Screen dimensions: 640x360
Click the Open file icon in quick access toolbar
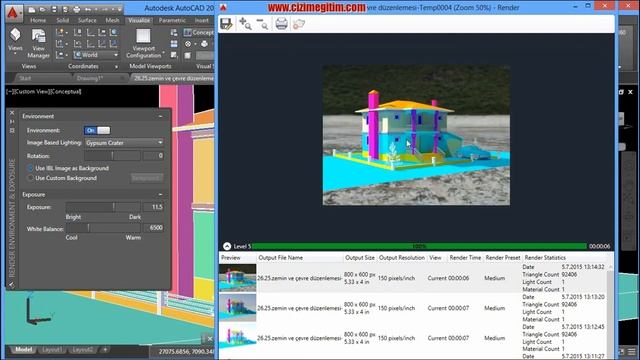click(42, 9)
